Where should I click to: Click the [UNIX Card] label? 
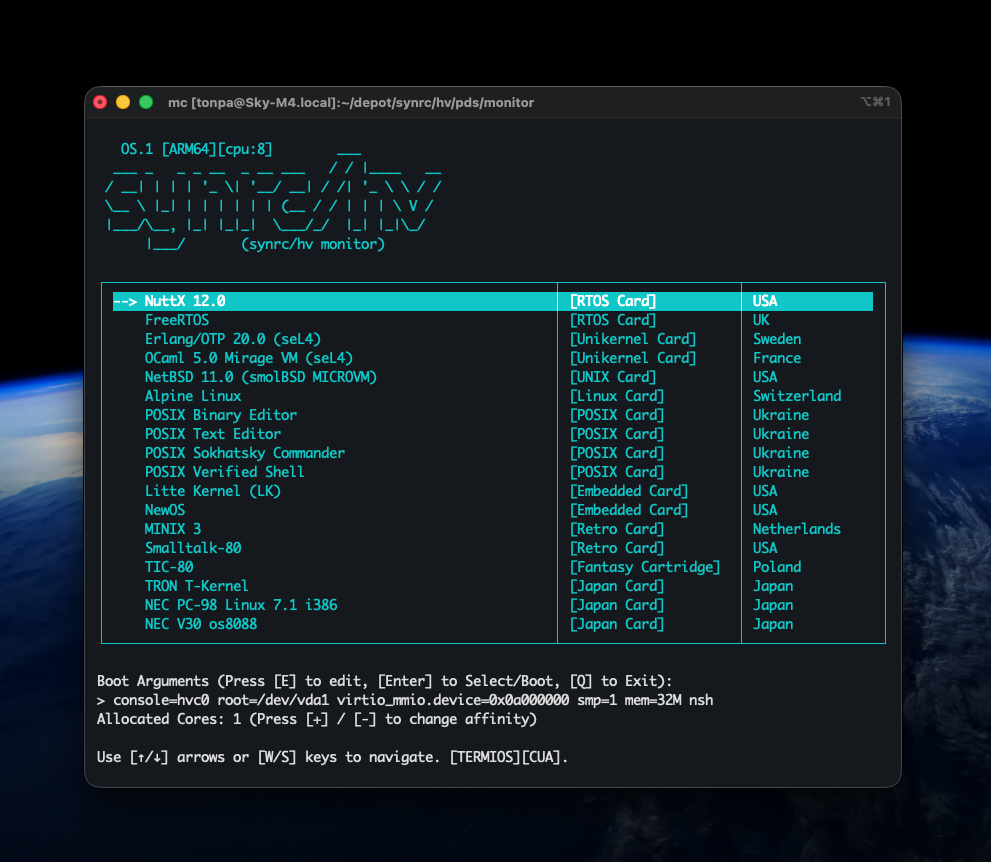click(x=613, y=377)
